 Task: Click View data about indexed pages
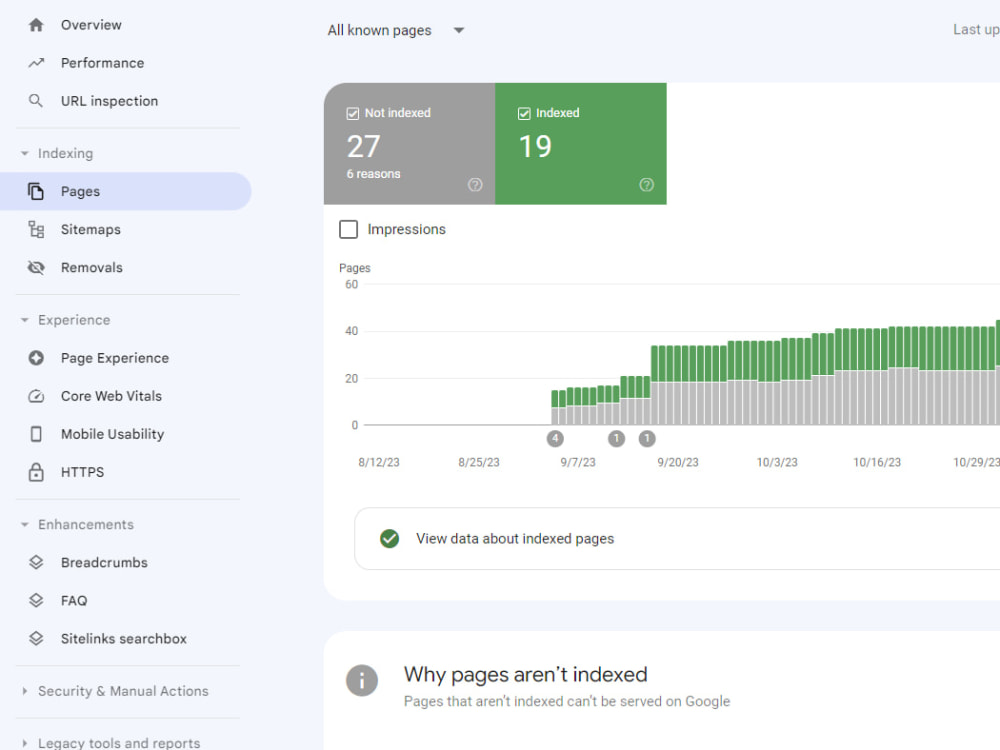pos(515,539)
